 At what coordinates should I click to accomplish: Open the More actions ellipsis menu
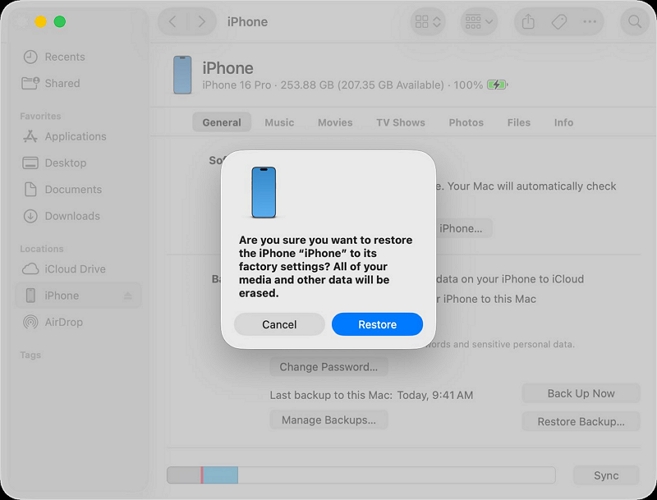[x=590, y=21]
